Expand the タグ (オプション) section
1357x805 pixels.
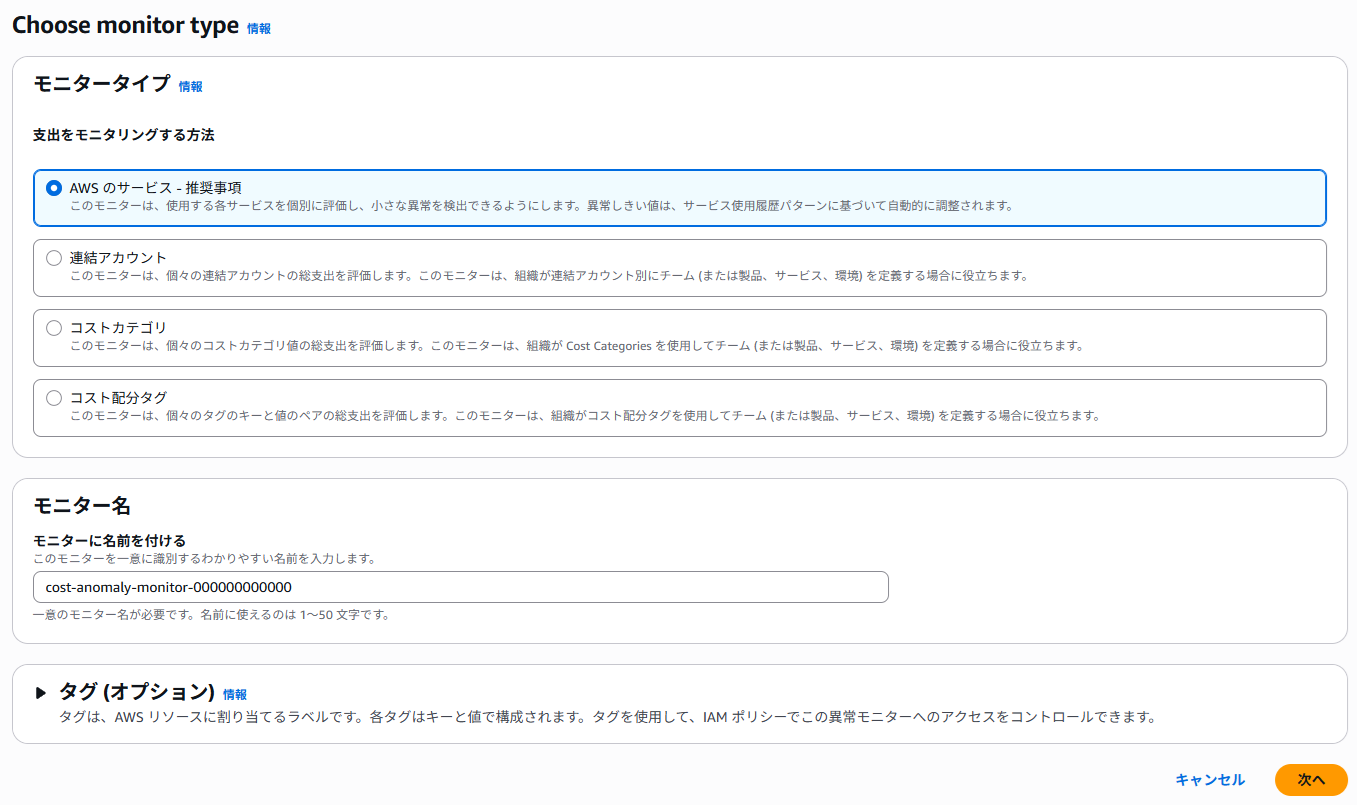(41, 692)
